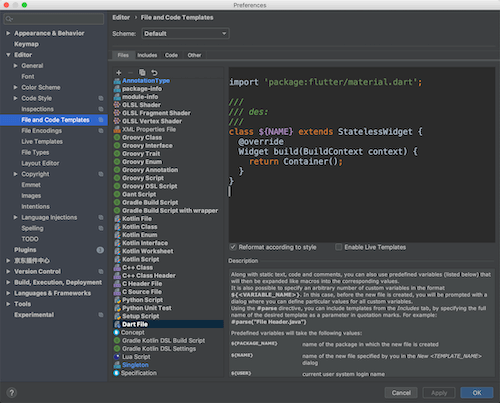Expand the Version Control section
The height and width of the screenshot is (403, 500).
click(8, 271)
